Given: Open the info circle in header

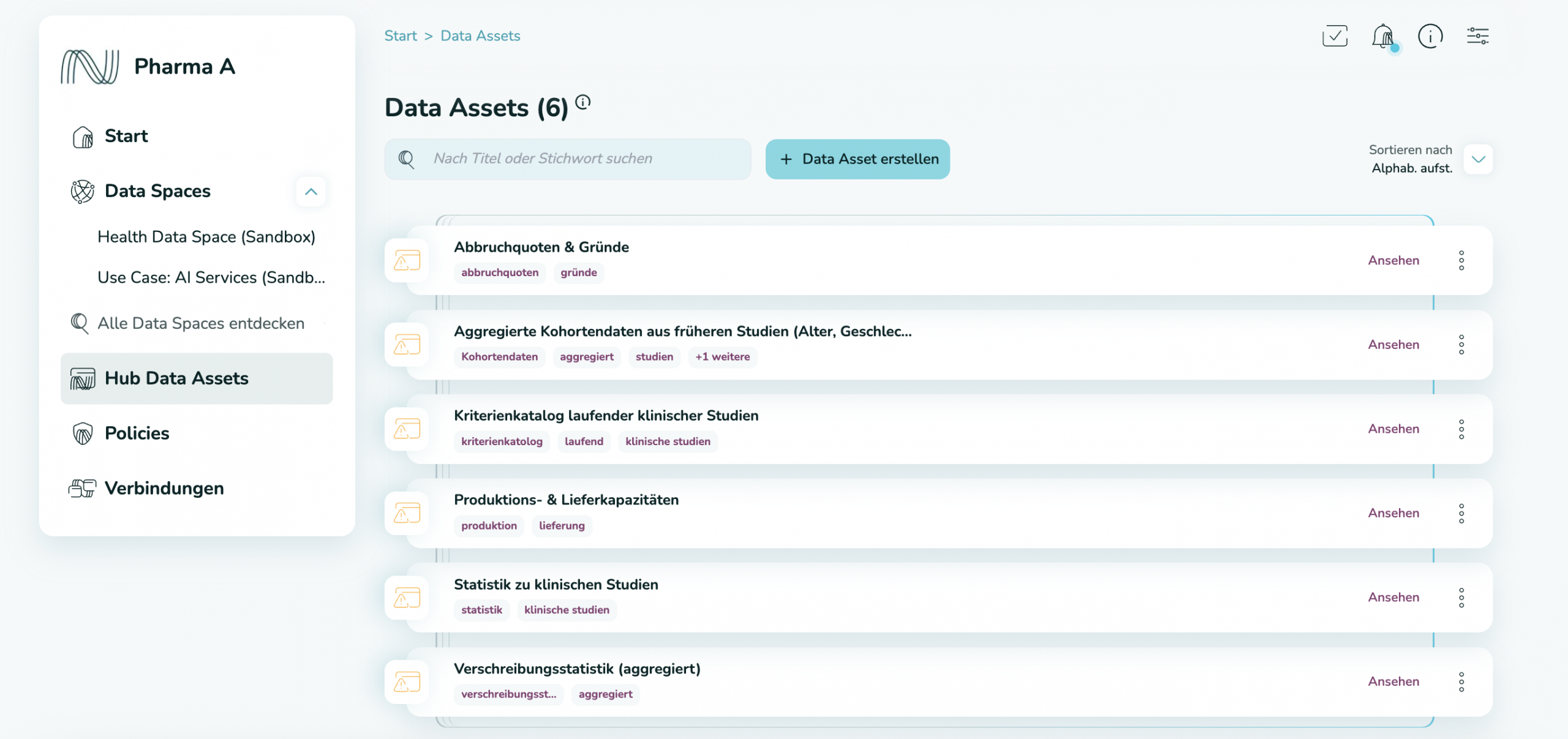Looking at the screenshot, I should (x=1430, y=36).
